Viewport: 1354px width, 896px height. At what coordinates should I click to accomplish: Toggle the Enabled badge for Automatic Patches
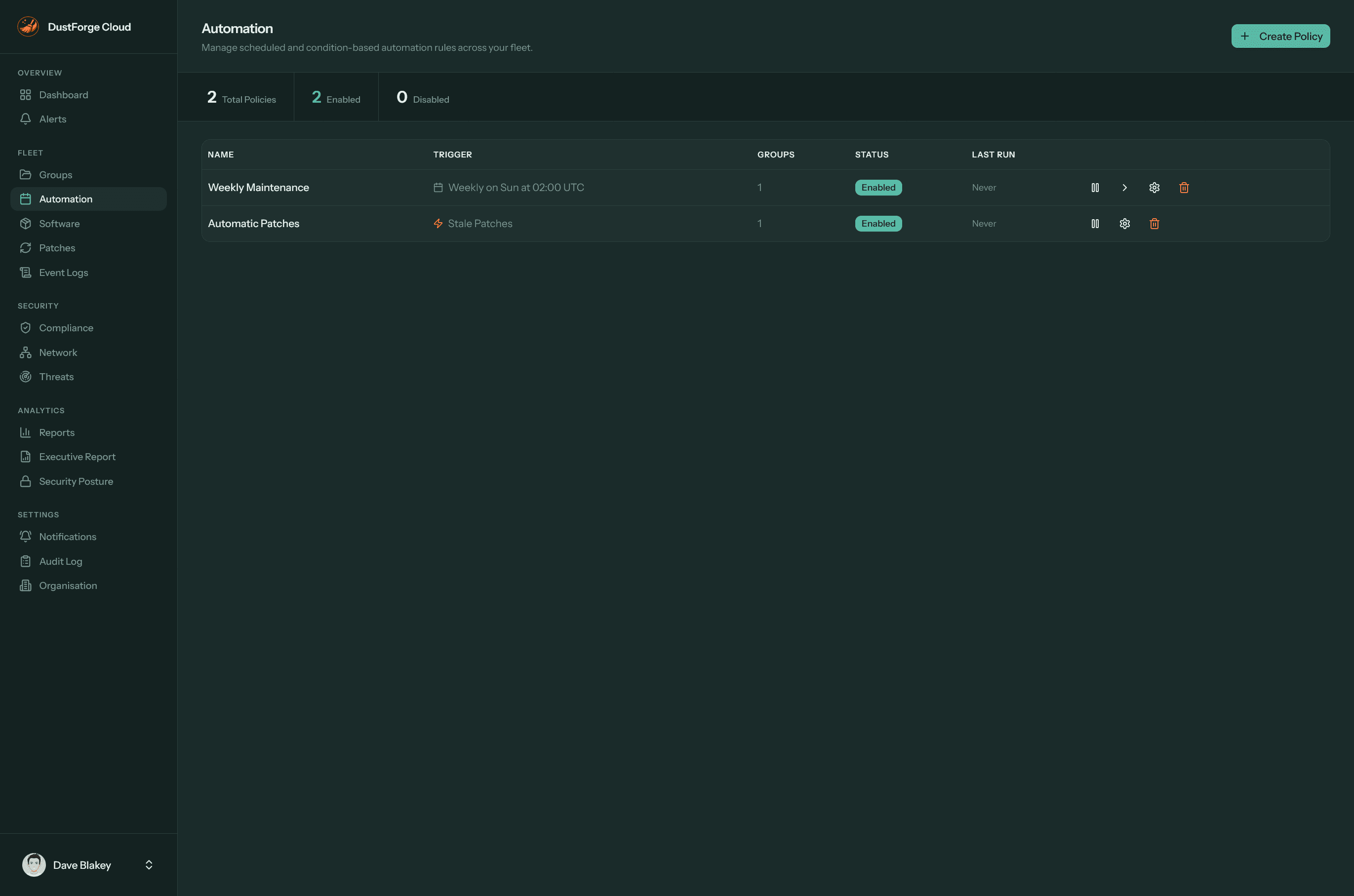[878, 224]
